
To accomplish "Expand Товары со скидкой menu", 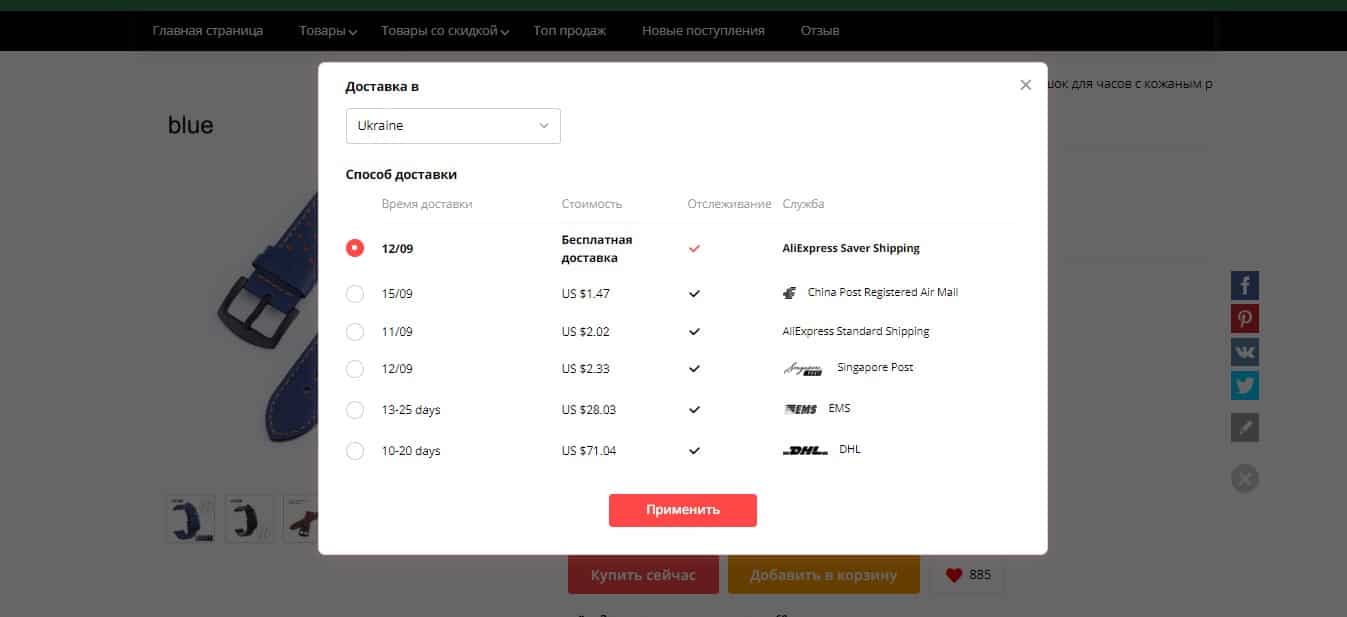I will coord(445,31).
